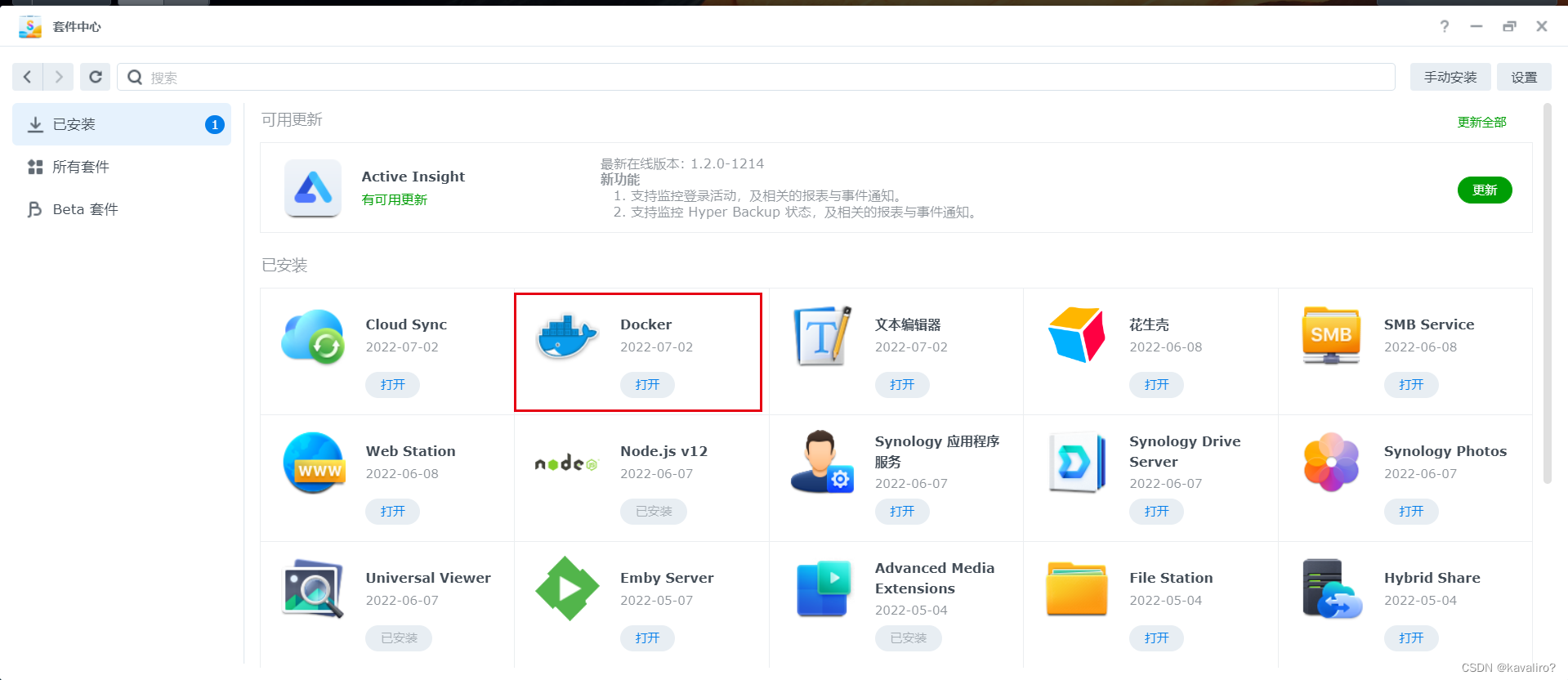Image resolution: width=1568 pixels, height=680 pixels.
Task: Open help via the question mark icon
Action: pyautogui.click(x=1445, y=26)
